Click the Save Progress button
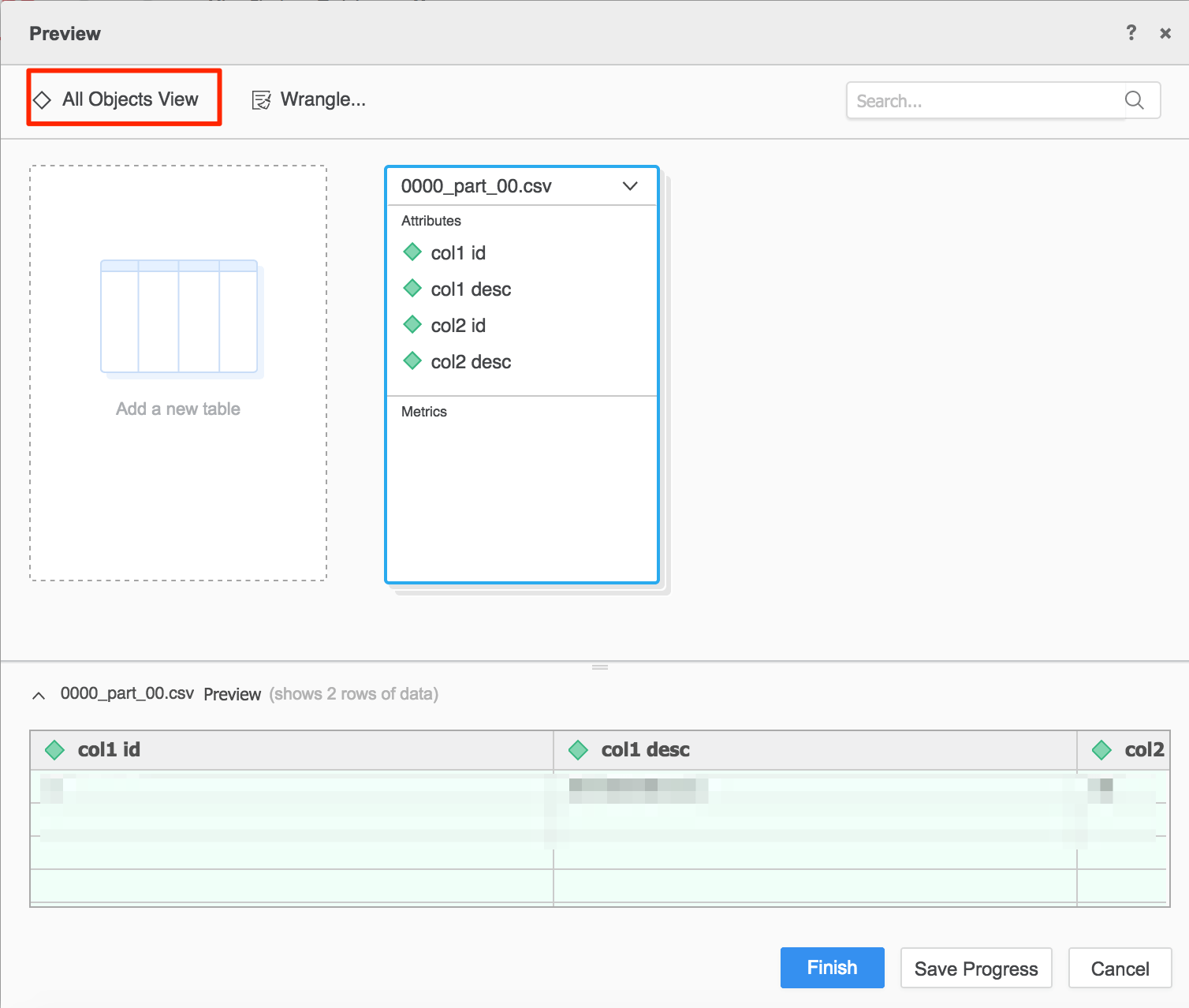This screenshot has height=1008, width=1189. 976,968
